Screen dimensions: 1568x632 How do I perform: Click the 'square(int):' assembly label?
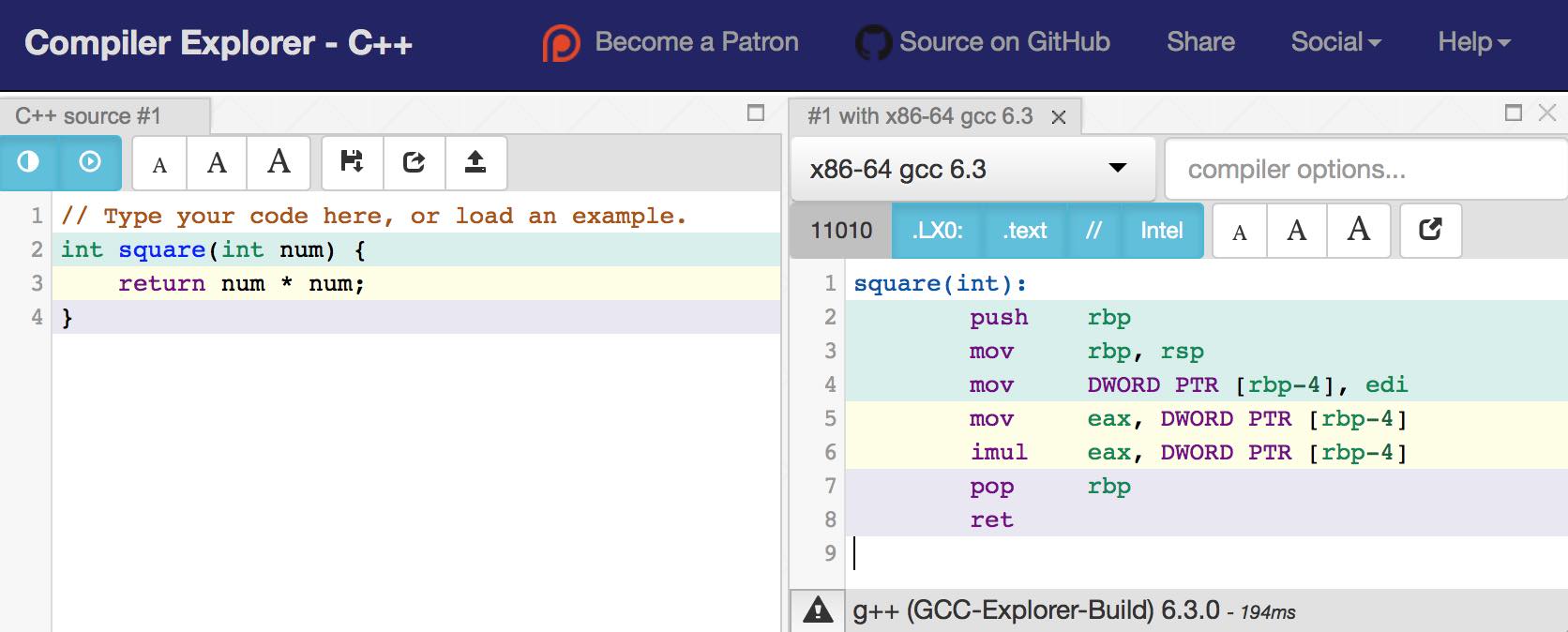pyautogui.click(x=941, y=283)
